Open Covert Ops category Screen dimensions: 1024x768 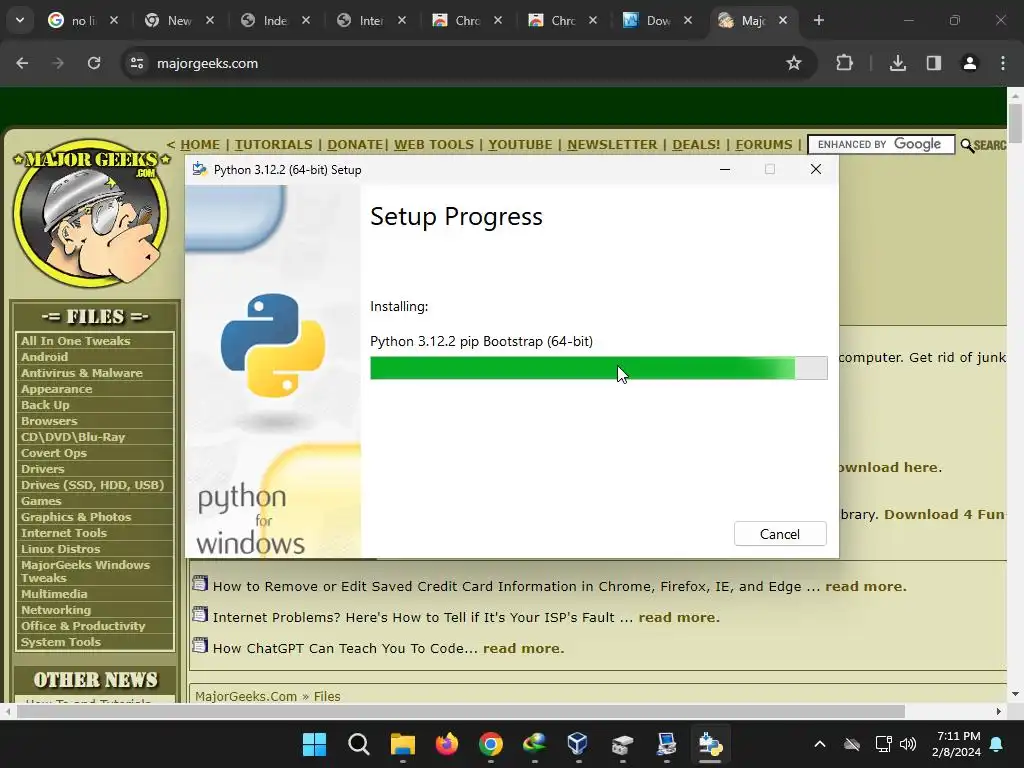tap(54, 453)
